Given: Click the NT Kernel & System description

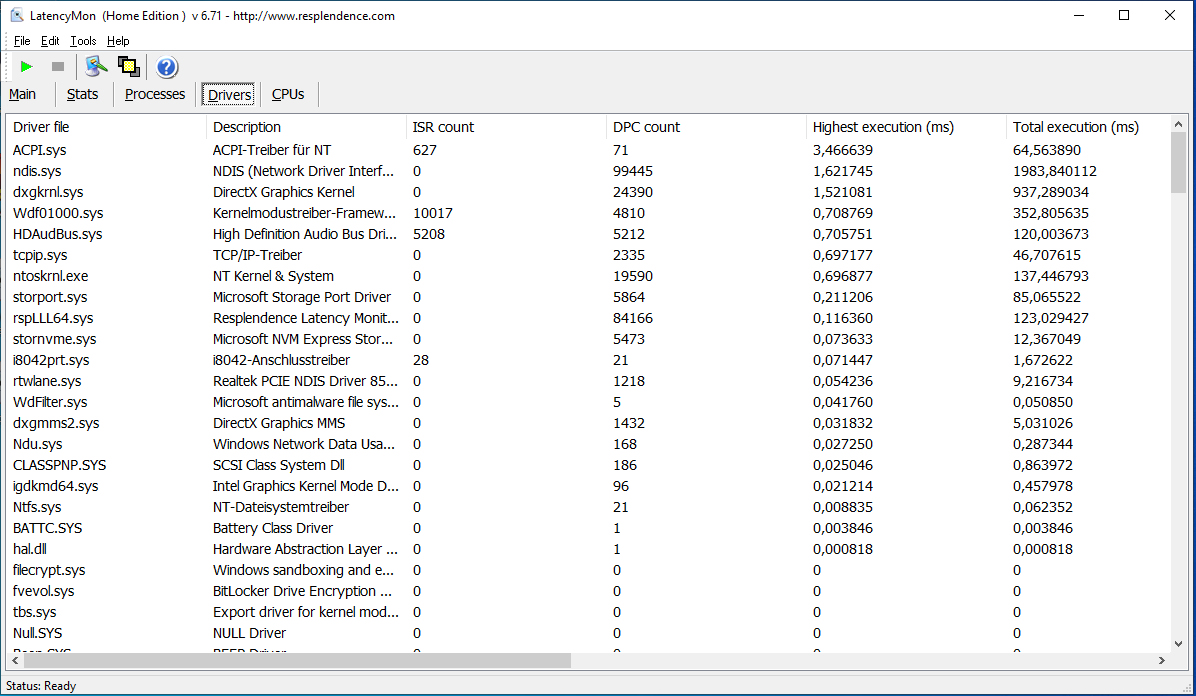Looking at the screenshot, I should point(273,276).
